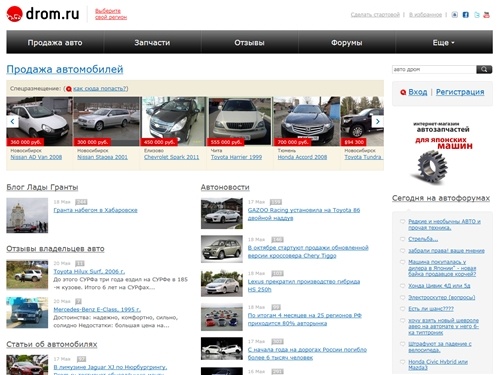The image size is (500, 375).
Task: Click the comment count badge of the Гранта blog post
Action: click(x=81, y=202)
